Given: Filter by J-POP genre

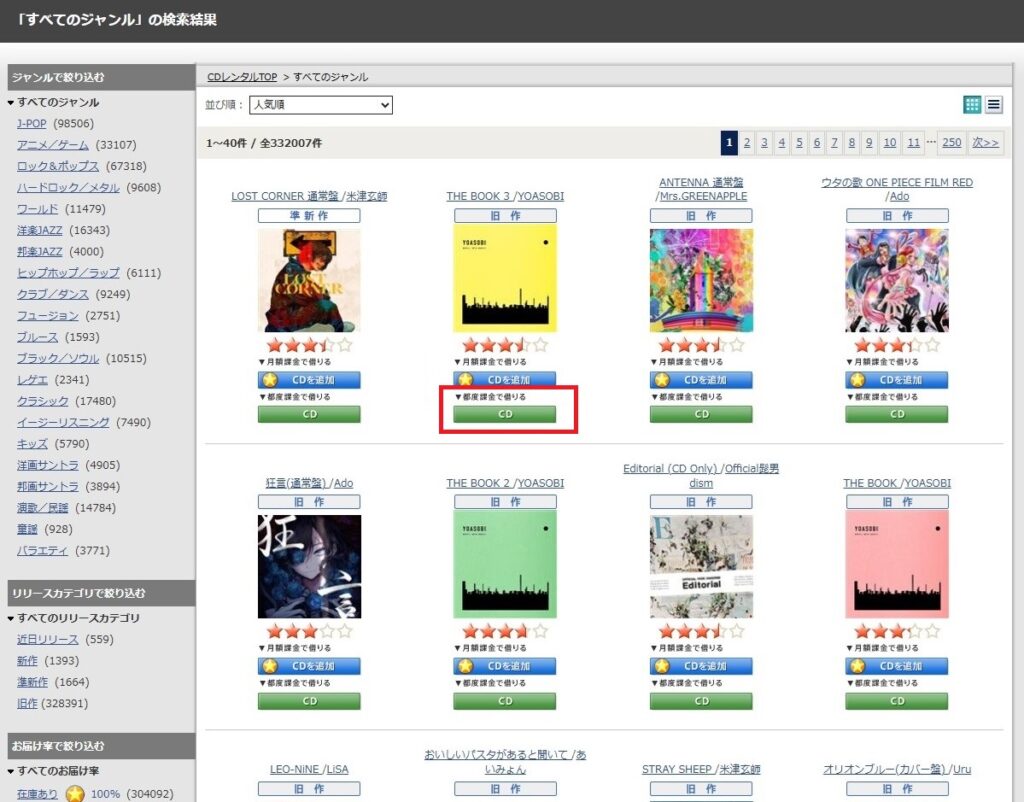Looking at the screenshot, I should pos(31,123).
